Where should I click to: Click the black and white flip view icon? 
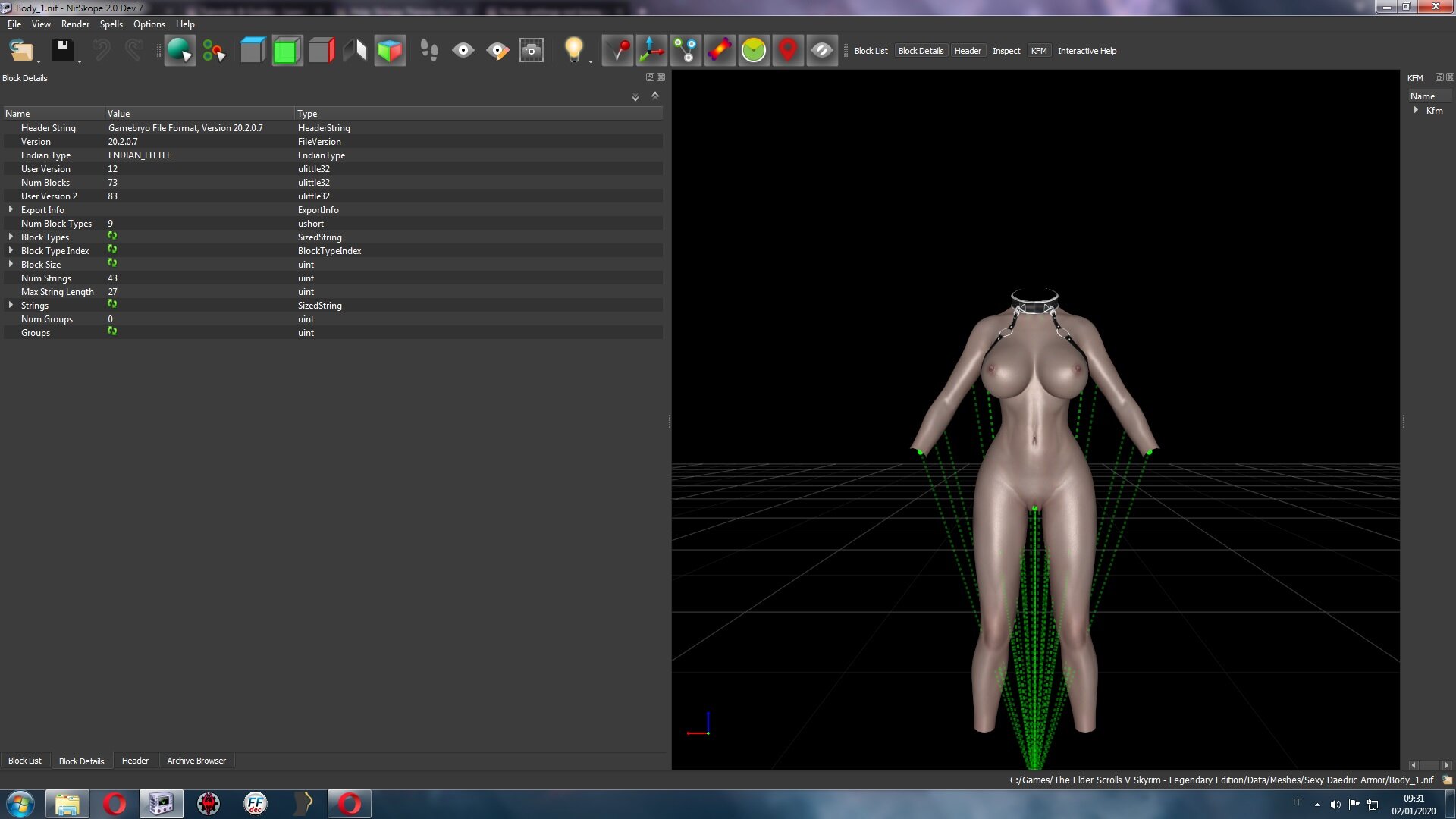(x=355, y=51)
